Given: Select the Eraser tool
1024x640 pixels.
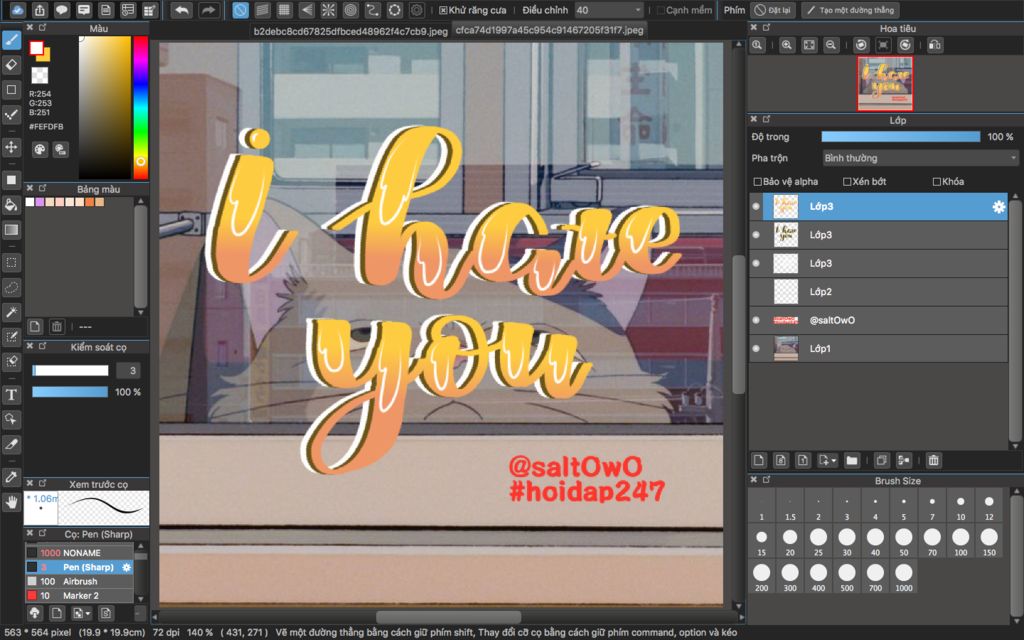Looking at the screenshot, I should 11,65.
